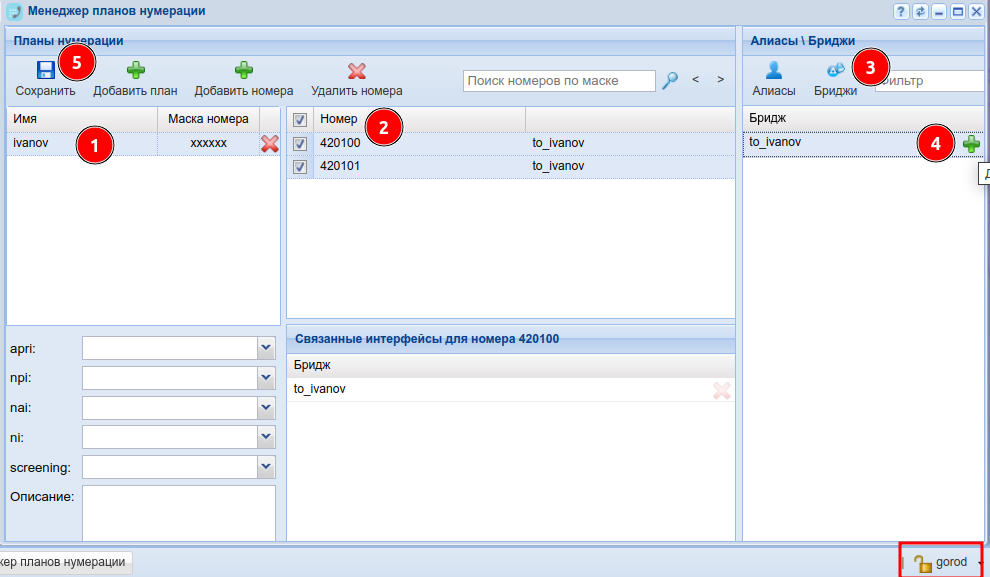Click the Бридж column header in right panel

coord(862,118)
